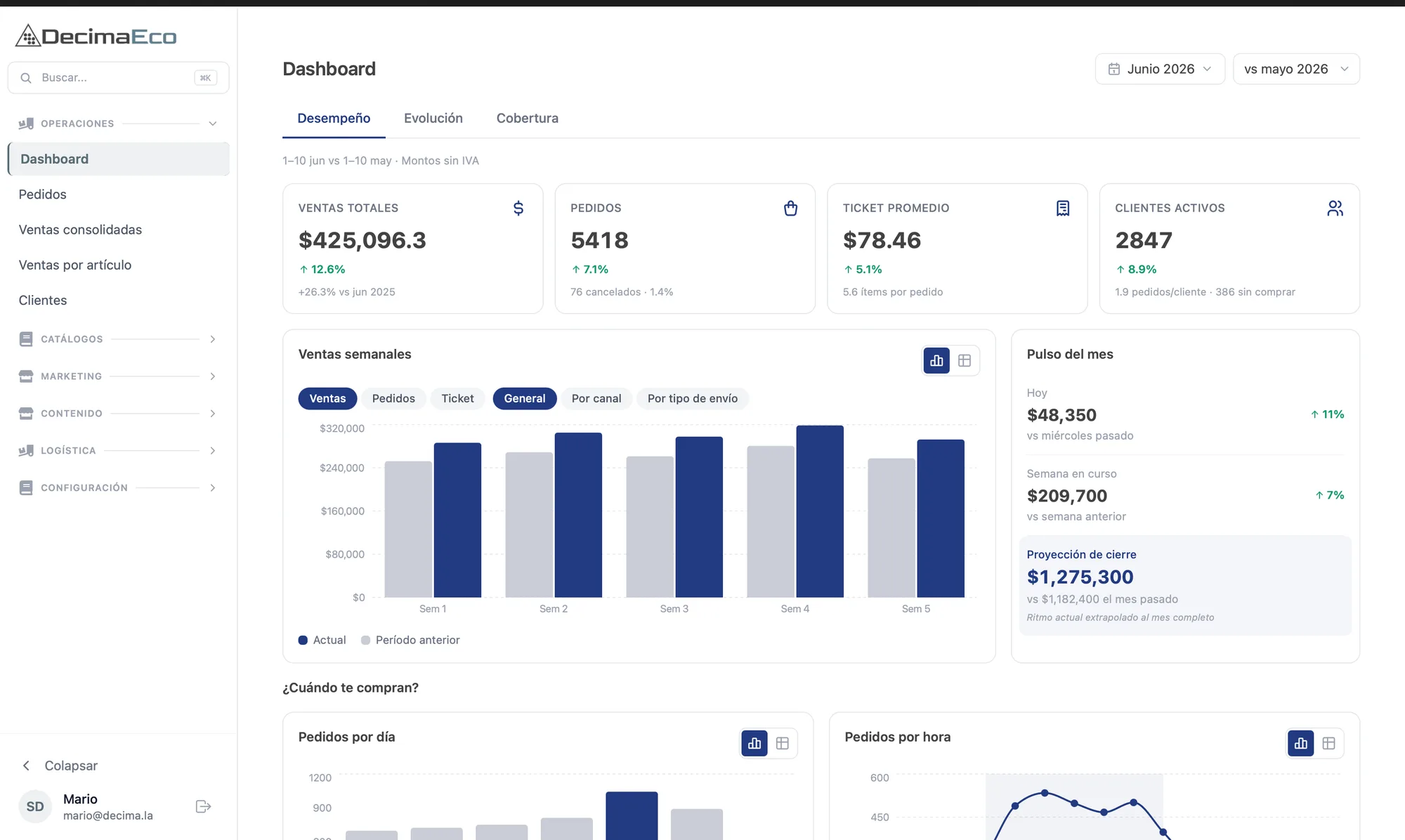Click the collapse arrow icon next to Colapsar
Image resolution: width=1405 pixels, height=840 pixels.
[26, 766]
